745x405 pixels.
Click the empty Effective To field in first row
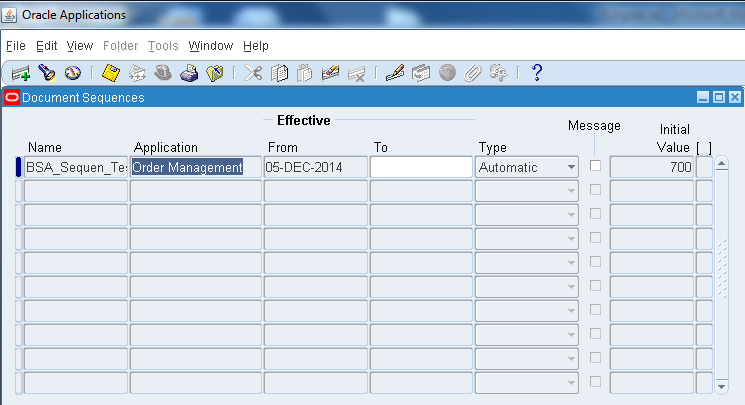(x=421, y=167)
